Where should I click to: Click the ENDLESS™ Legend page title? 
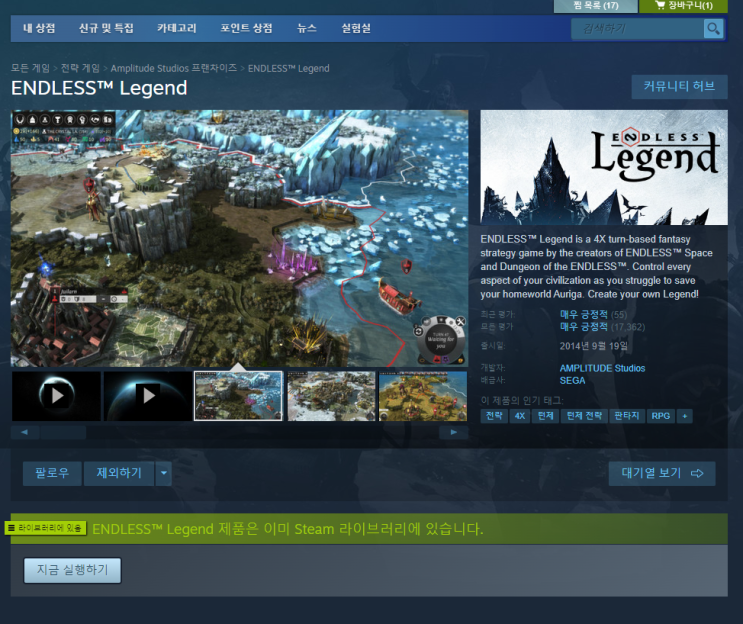(x=99, y=88)
